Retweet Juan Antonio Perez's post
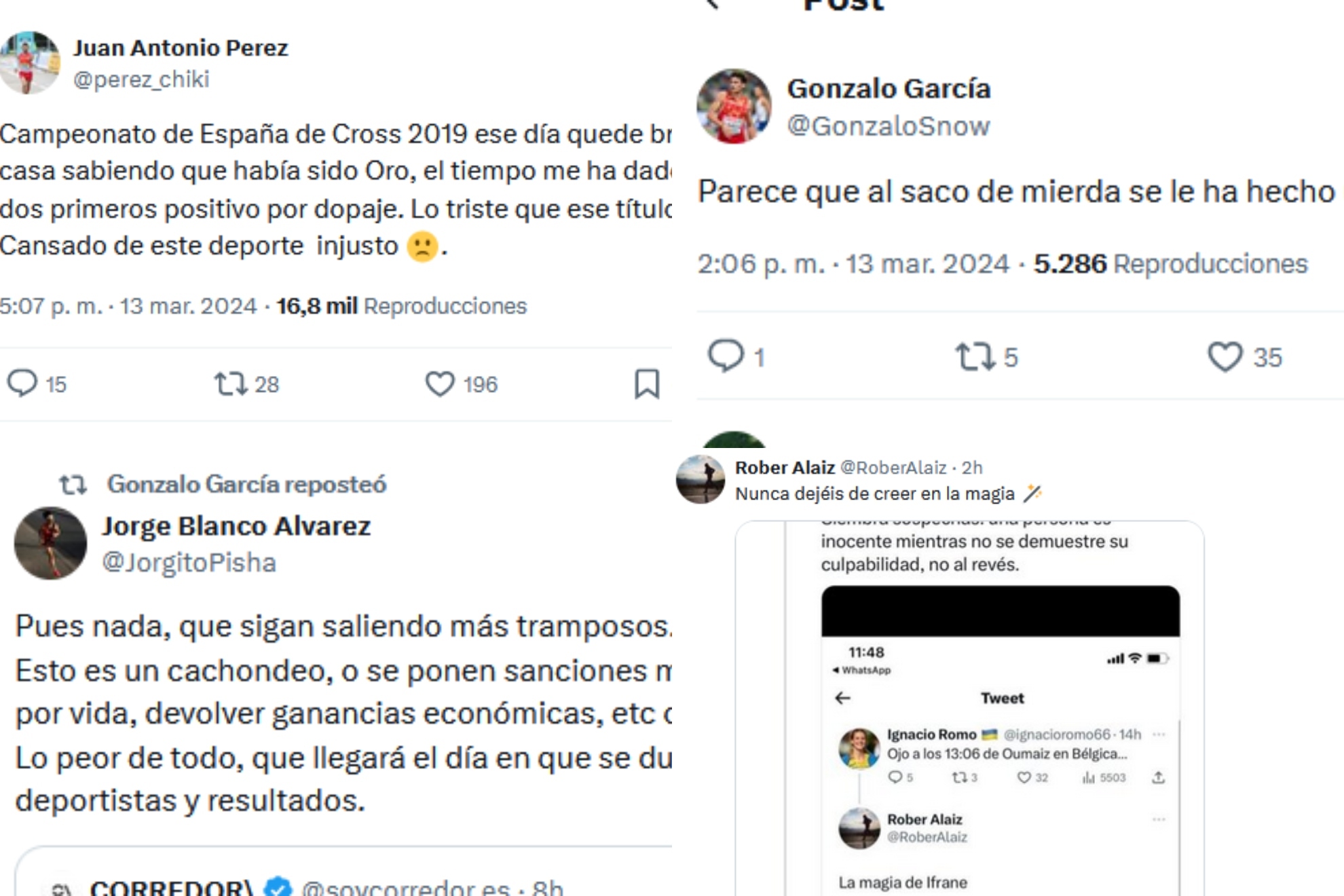This screenshot has height=896, width=1344. pos(231,384)
